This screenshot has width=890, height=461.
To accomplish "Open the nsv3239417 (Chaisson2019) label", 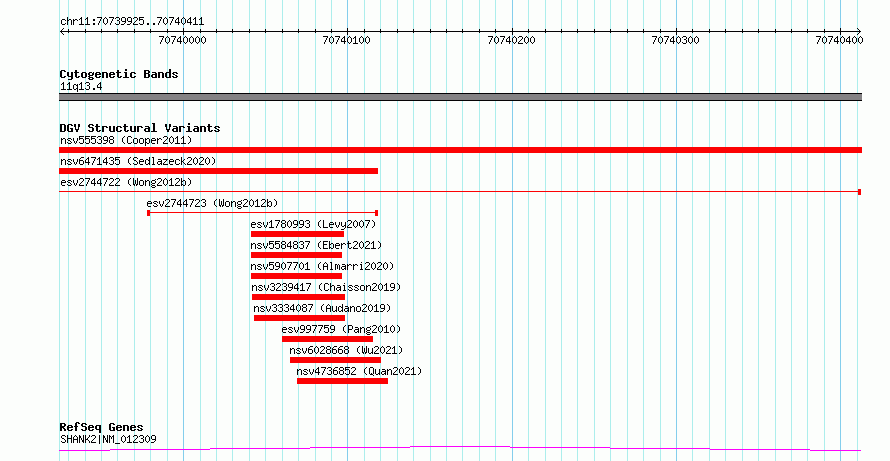I will [326, 287].
